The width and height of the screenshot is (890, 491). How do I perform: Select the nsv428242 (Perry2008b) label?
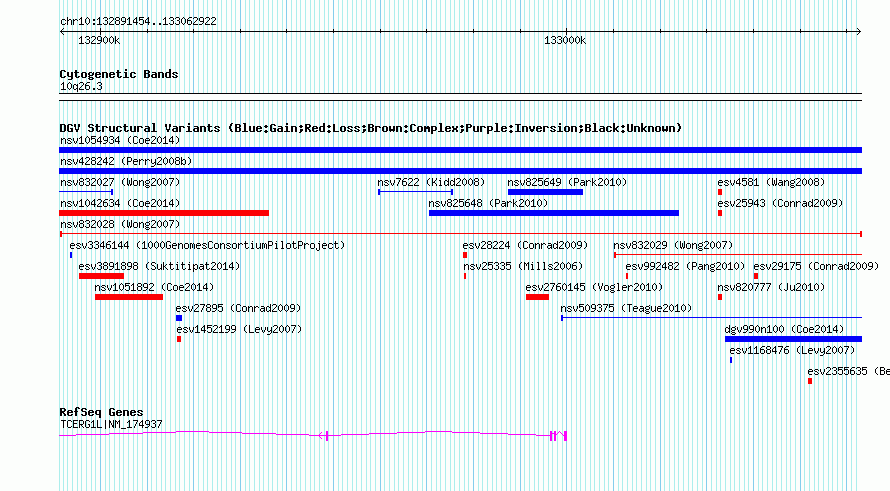126,161
